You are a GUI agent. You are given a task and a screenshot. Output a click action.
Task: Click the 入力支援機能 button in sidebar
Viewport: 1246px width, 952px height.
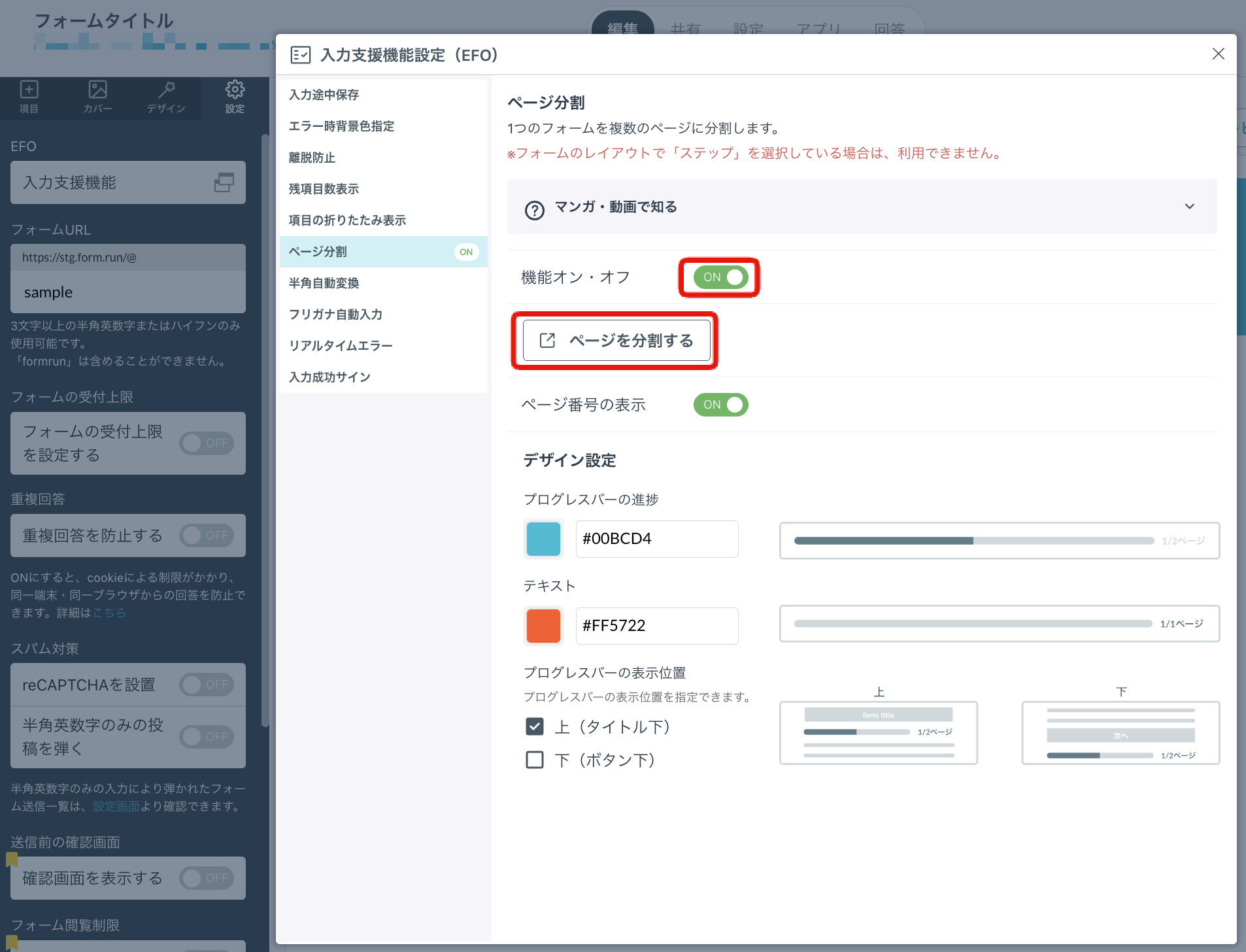pos(128,182)
